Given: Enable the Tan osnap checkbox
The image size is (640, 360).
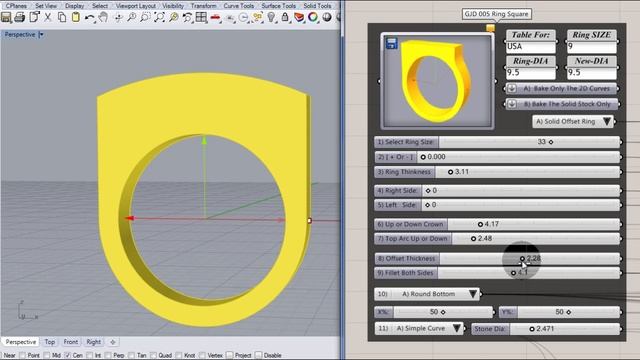Looking at the screenshot, I should click(131, 356).
